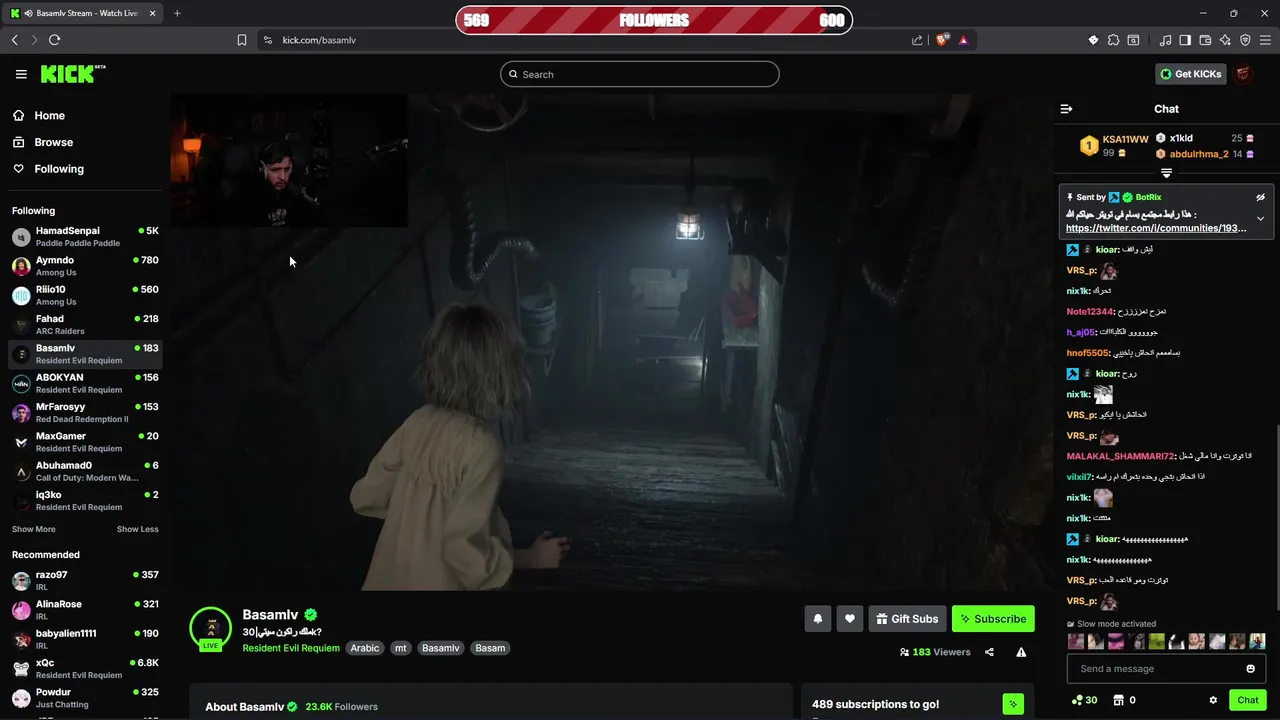Open babyalien1111 recommended channel
This screenshot has height=720, width=1280.
[85, 639]
